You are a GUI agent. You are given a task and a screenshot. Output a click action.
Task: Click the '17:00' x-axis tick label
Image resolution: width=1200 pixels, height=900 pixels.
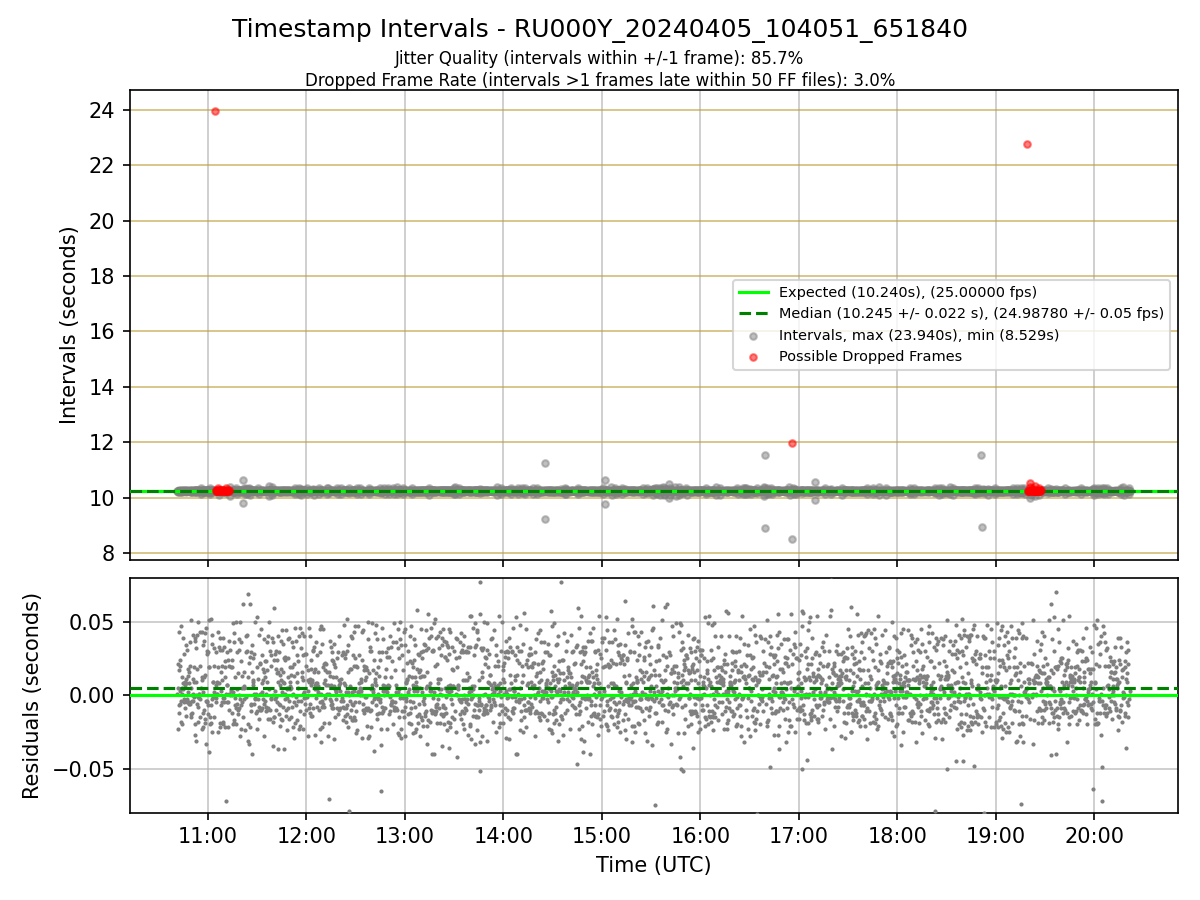pyautogui.click(x=798, y=836)
